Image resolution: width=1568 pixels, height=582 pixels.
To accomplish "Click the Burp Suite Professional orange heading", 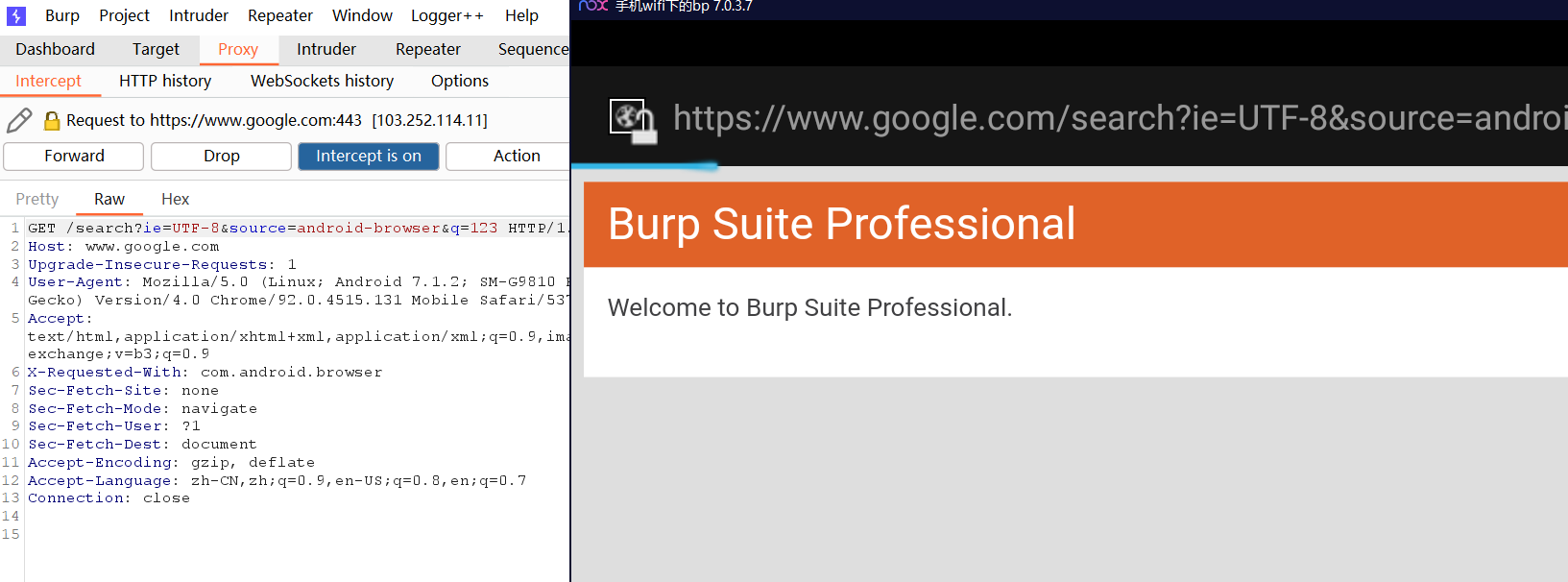I will [x=842, y=225].
